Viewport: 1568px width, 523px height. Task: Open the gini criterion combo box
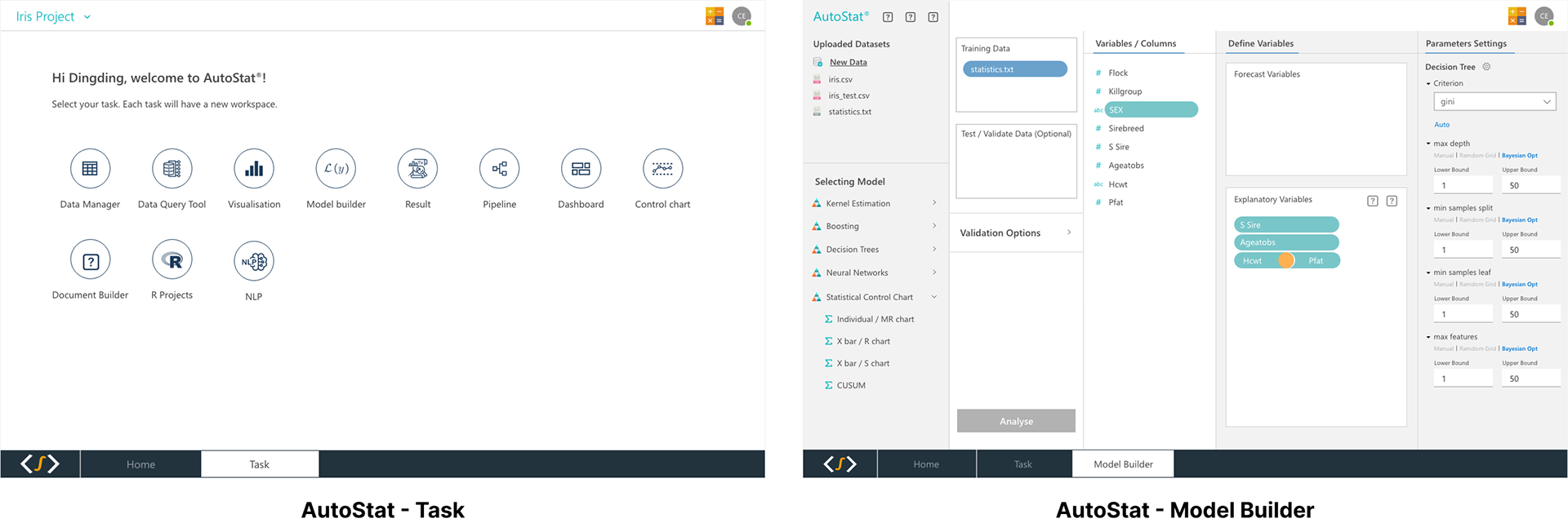[1494, 101]
